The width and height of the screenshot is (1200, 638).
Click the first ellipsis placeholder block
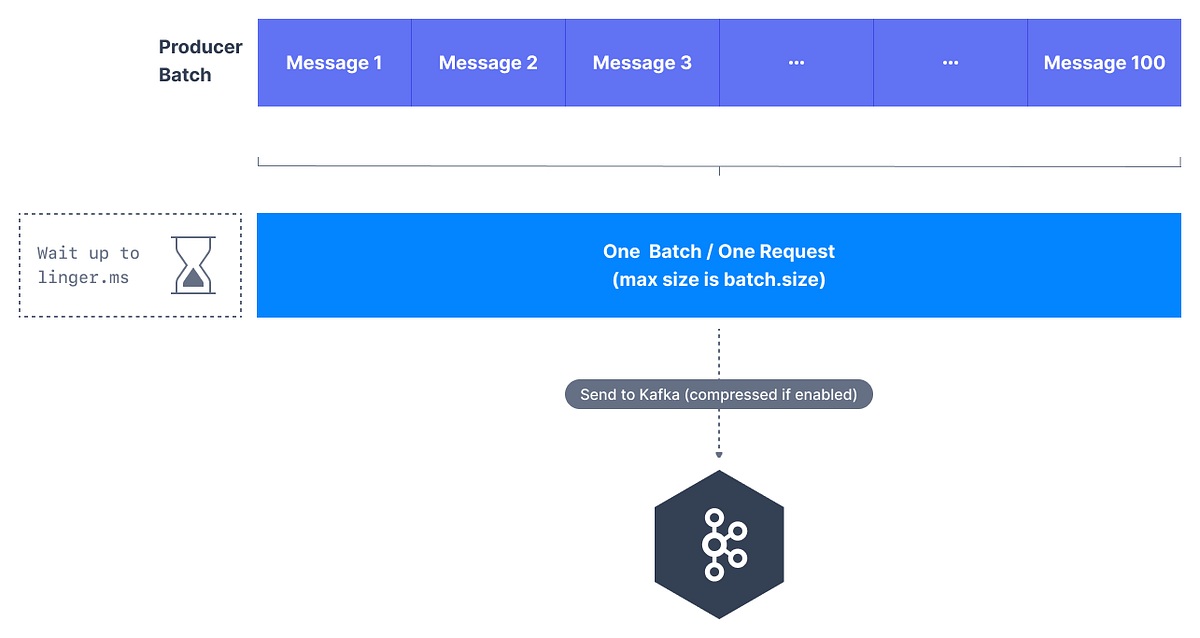click(796, 62)
